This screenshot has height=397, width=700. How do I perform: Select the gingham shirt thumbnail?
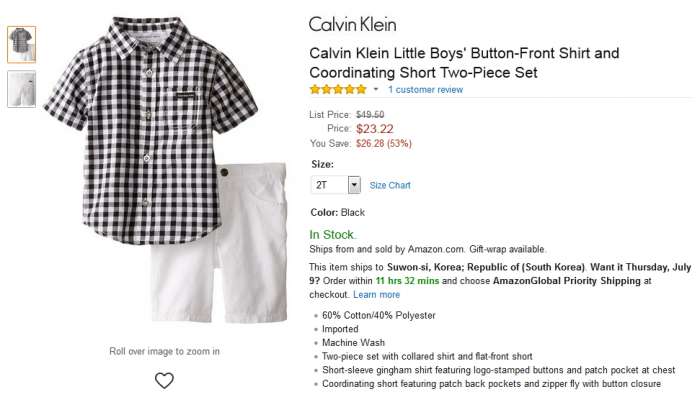[x=21, y=44]
